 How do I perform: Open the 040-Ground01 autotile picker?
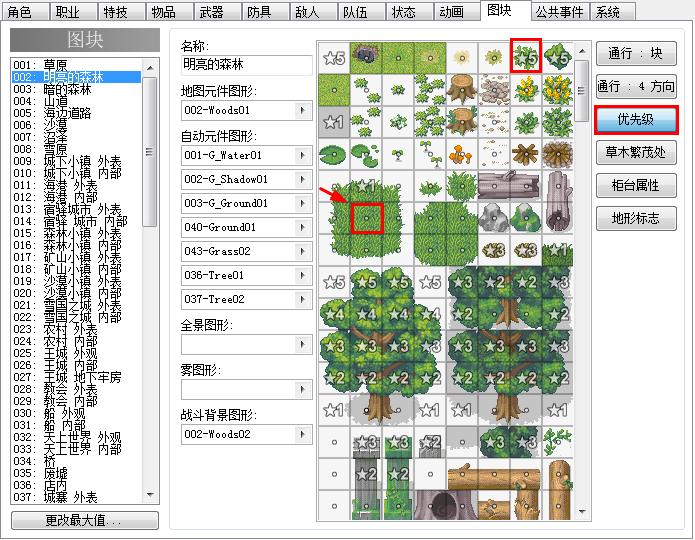coord(303,227)
